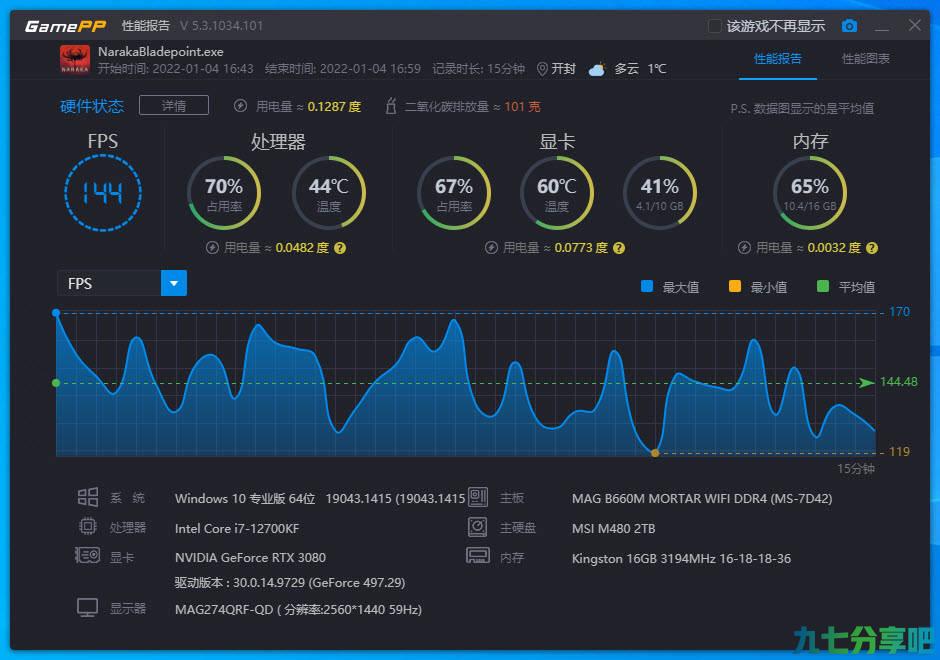Click the carbon dioxide emission icon
The width and height of the screenshot is (940, 660).
pyautogui.click(x=391, y=106)
